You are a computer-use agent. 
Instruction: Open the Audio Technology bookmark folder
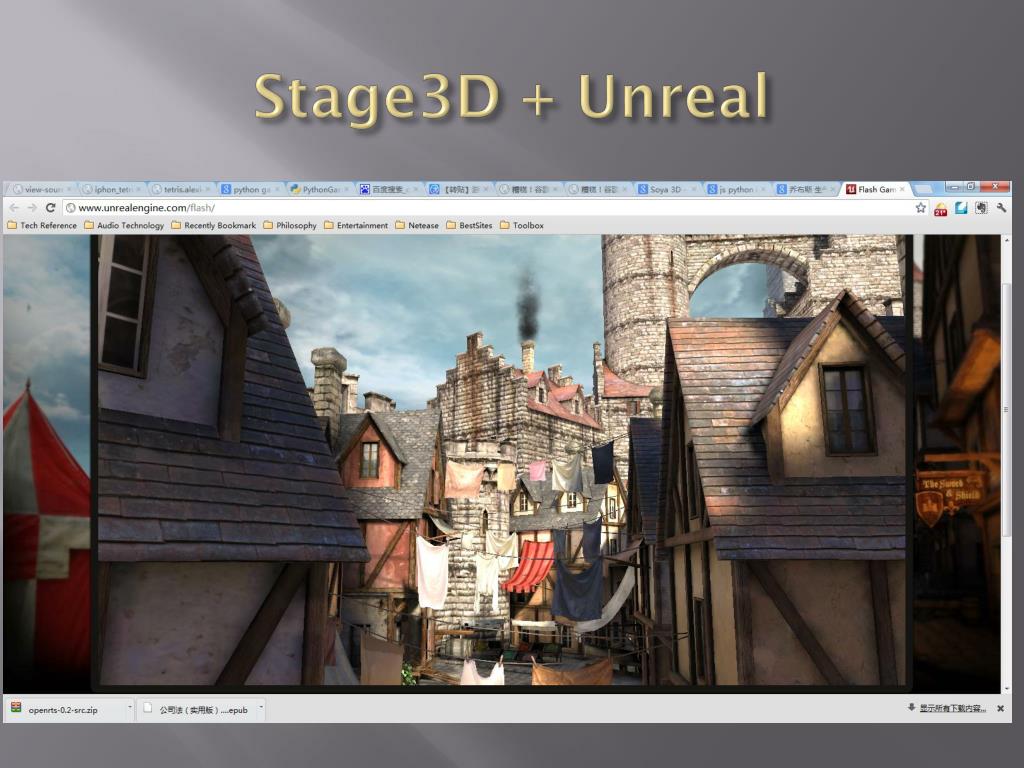pos(124,225)
